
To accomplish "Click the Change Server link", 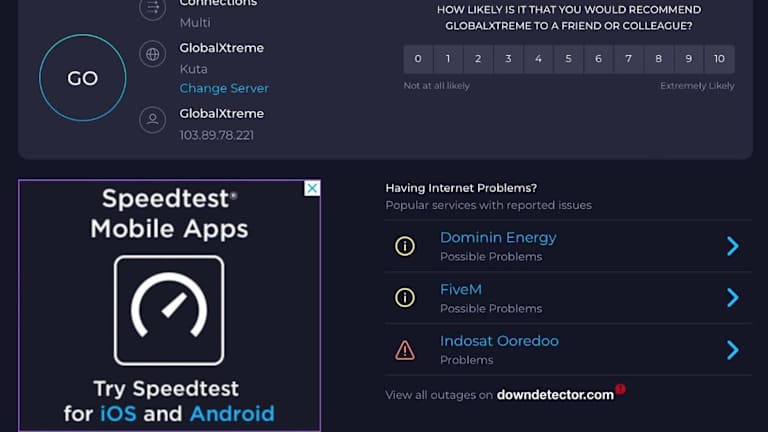I will tap(224, 88).
